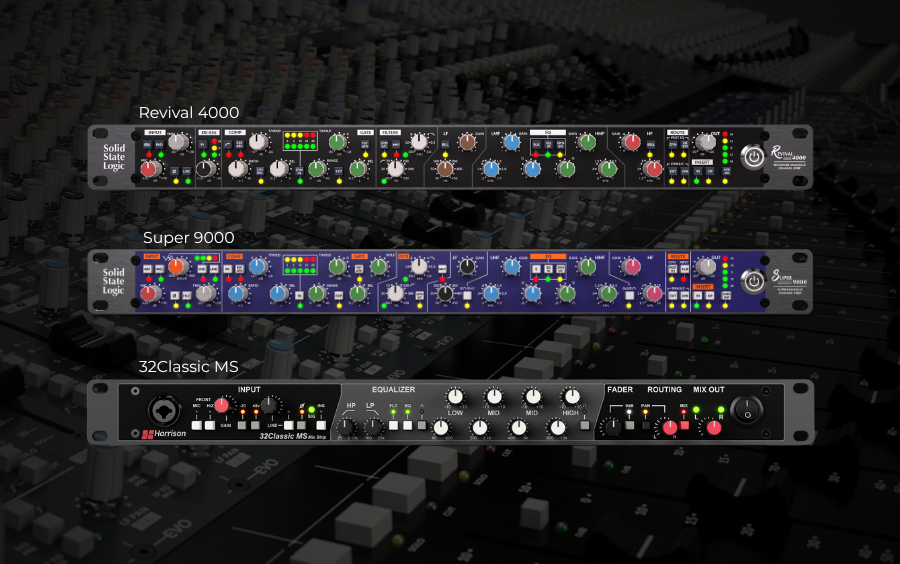Click the 32Classic MS fader knob

610,428
